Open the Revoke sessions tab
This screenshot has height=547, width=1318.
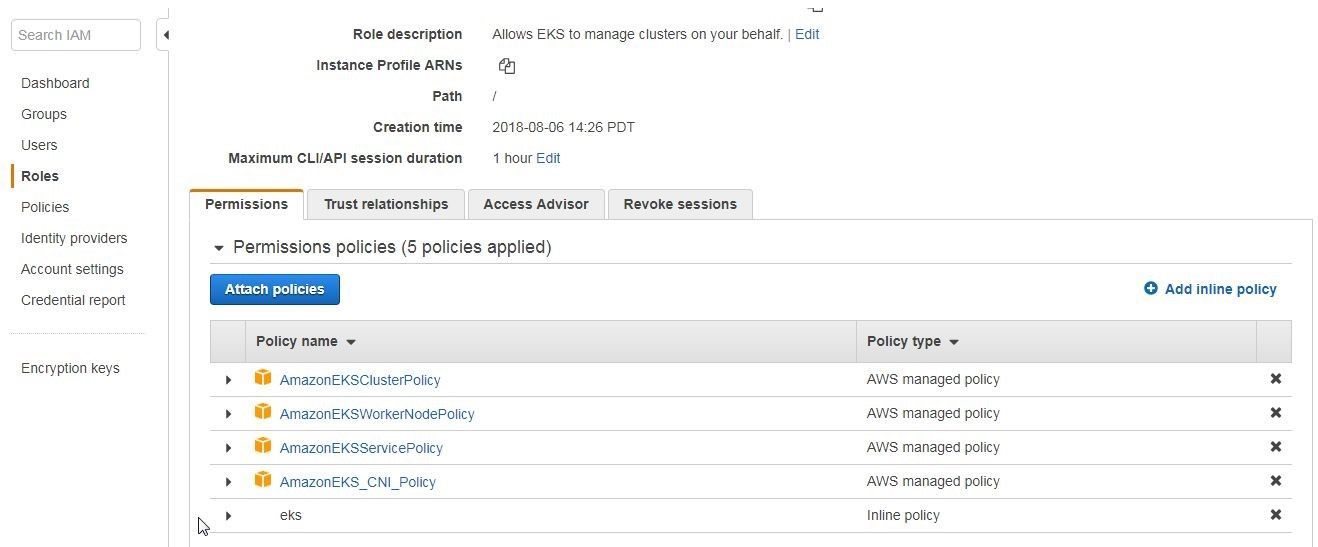pyautogui.click(x=680, y=204)
